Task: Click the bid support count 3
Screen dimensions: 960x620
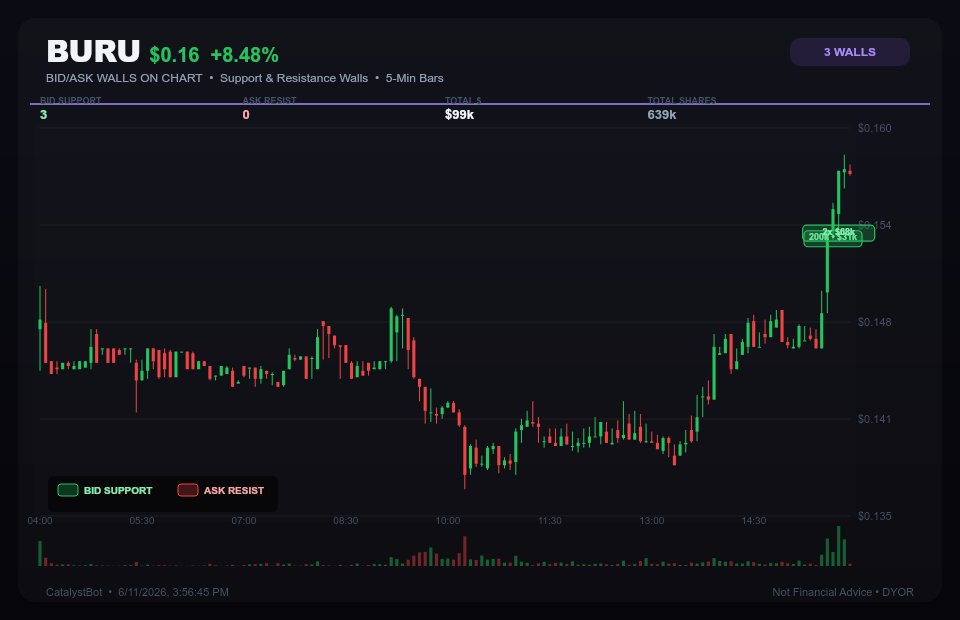Action: [x=43, y=114]
